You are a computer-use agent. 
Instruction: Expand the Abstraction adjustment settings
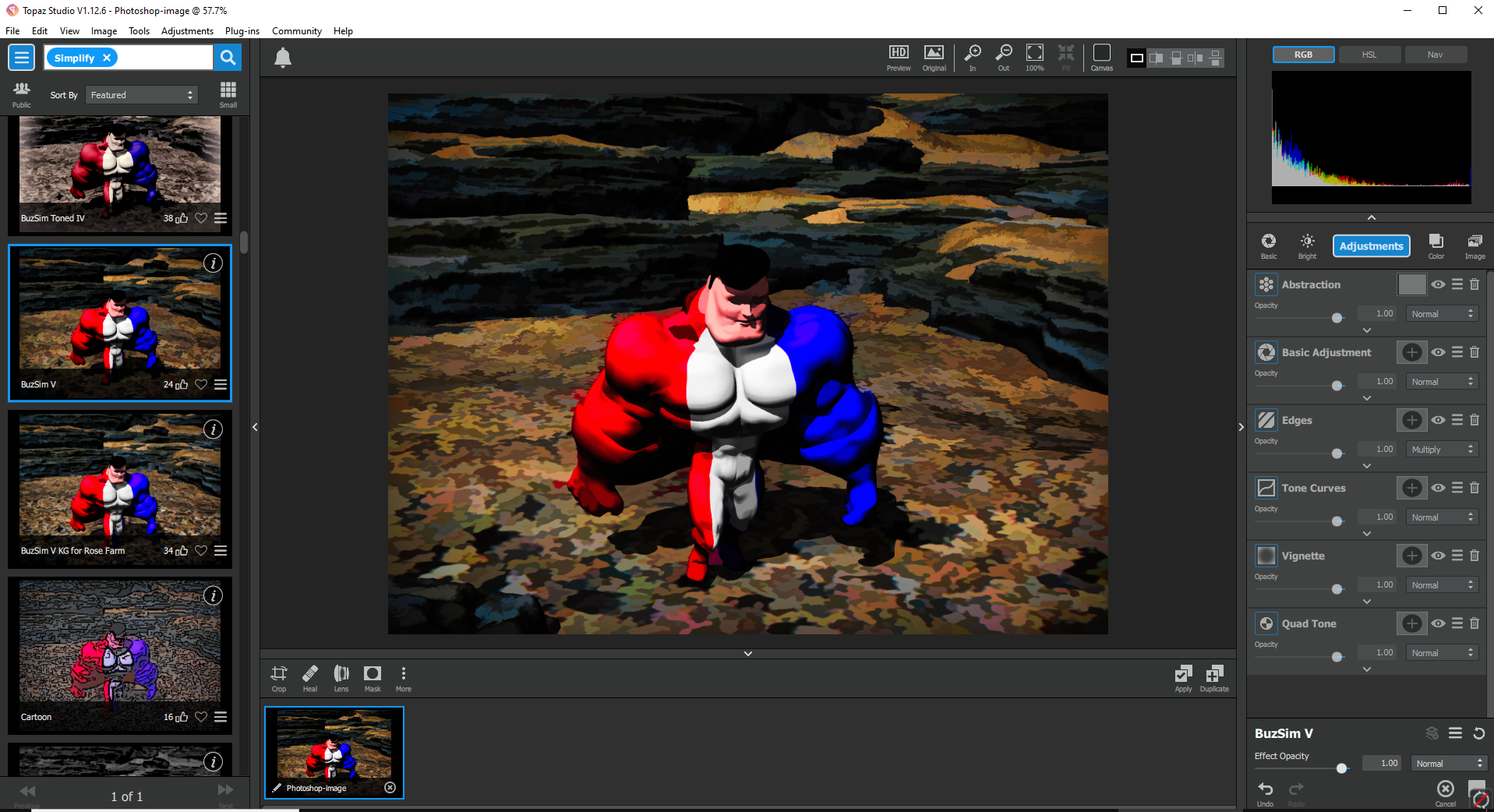click(1367, 330)
